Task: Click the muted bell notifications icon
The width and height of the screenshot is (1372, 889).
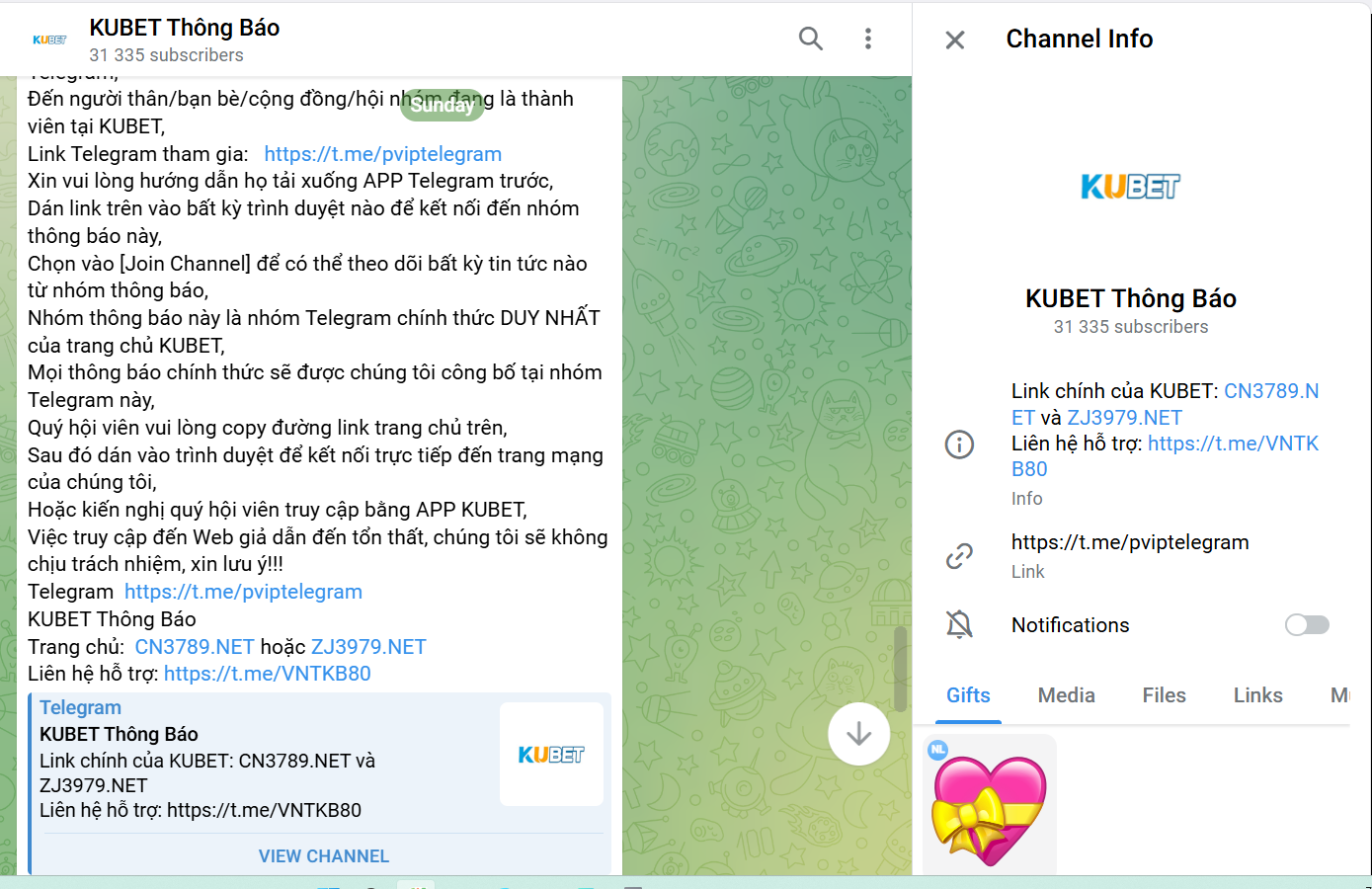Action: point(959,624)
